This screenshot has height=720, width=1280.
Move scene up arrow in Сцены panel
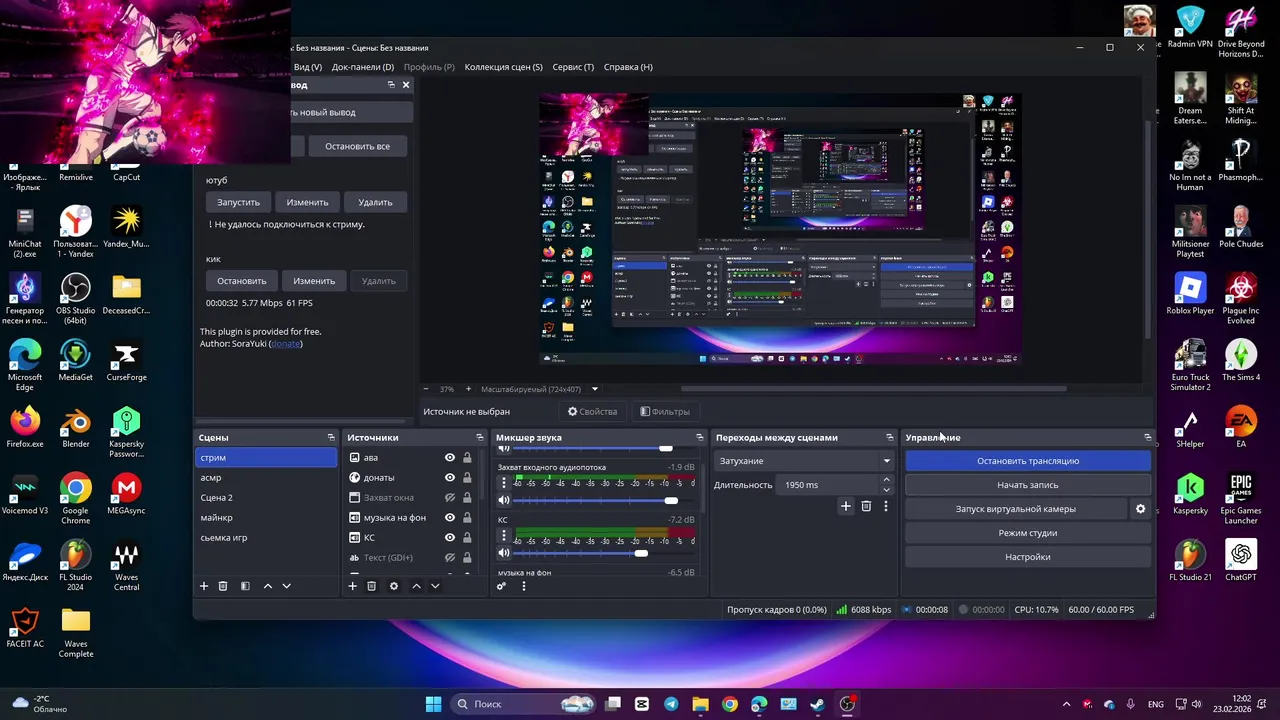268,586
